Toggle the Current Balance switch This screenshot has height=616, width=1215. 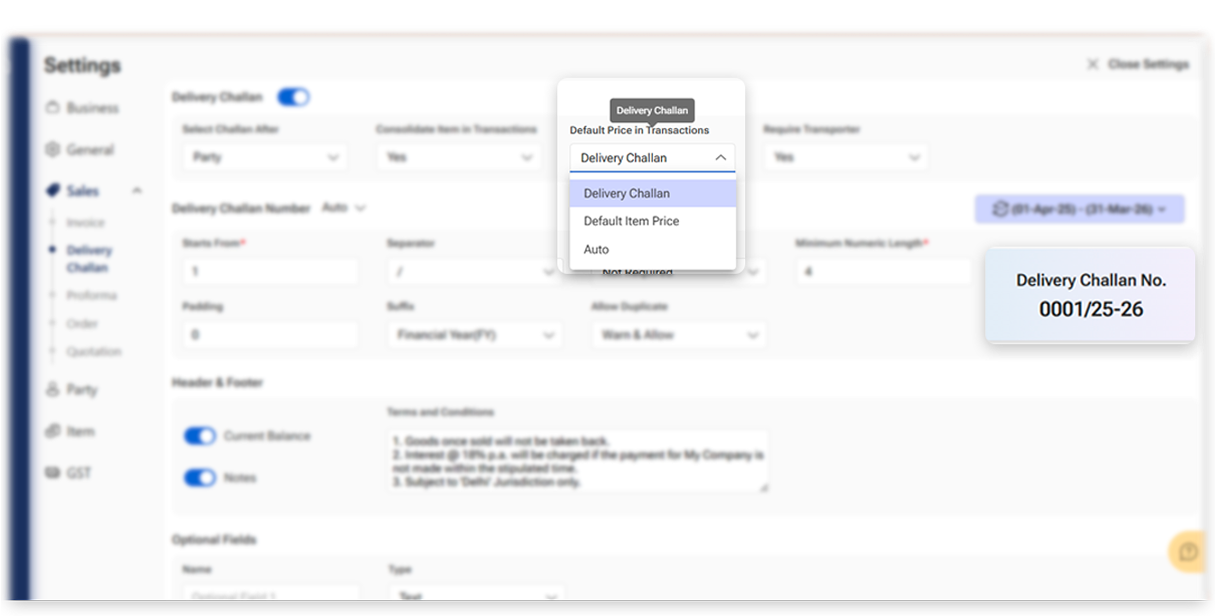(x=200, y=436)
